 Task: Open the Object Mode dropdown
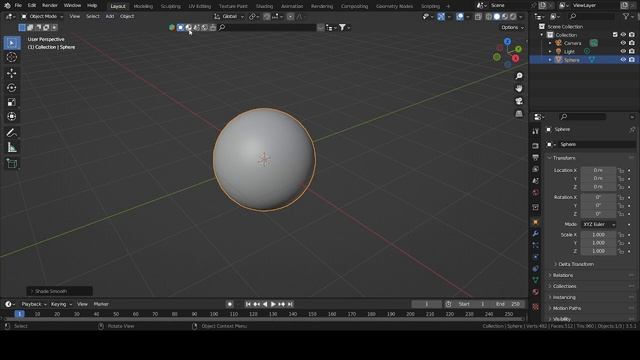42,16
